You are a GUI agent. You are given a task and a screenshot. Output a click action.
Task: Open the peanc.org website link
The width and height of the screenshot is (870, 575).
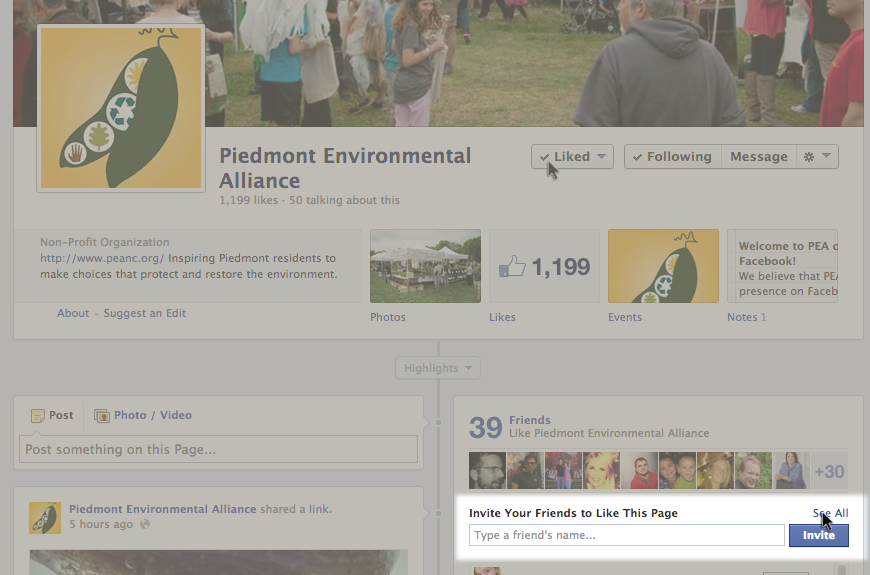(102, 258)
